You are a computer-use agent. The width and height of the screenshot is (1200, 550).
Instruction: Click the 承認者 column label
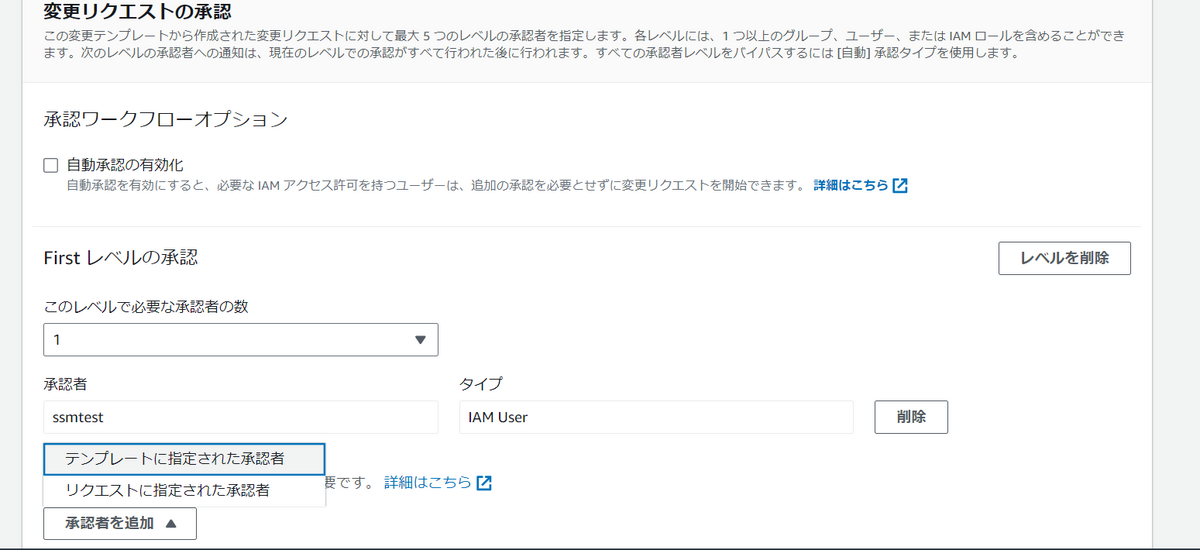(65, 384)
